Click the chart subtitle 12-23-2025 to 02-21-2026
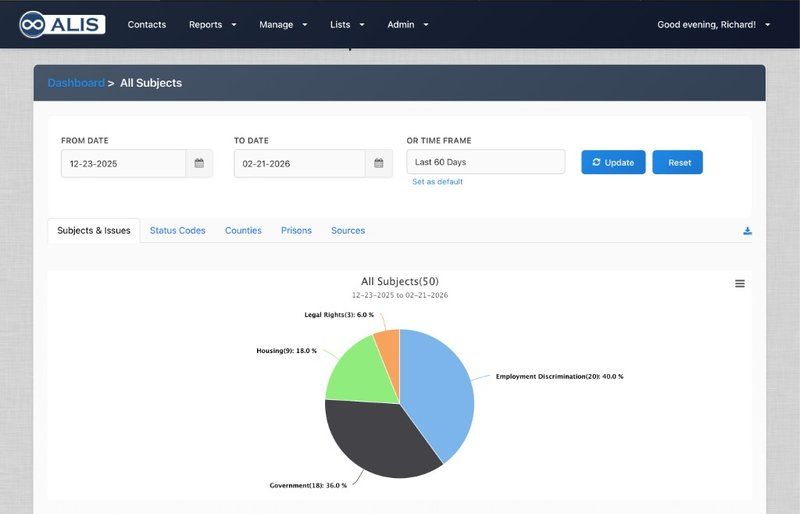The height and width of the screenshot is (514, 800). point(400,295)
